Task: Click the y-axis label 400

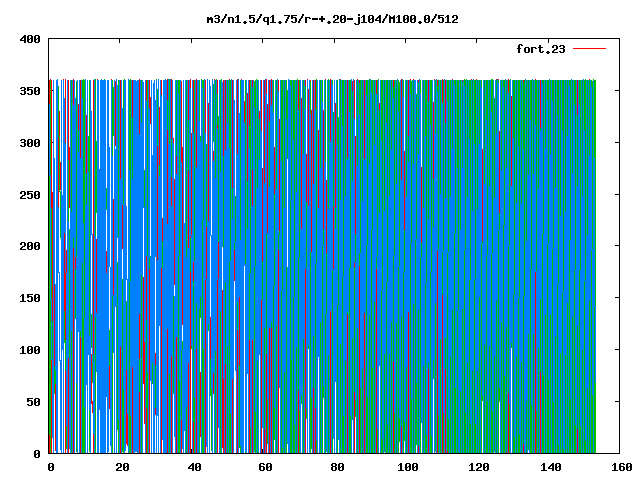Action: tap(30, 39)
